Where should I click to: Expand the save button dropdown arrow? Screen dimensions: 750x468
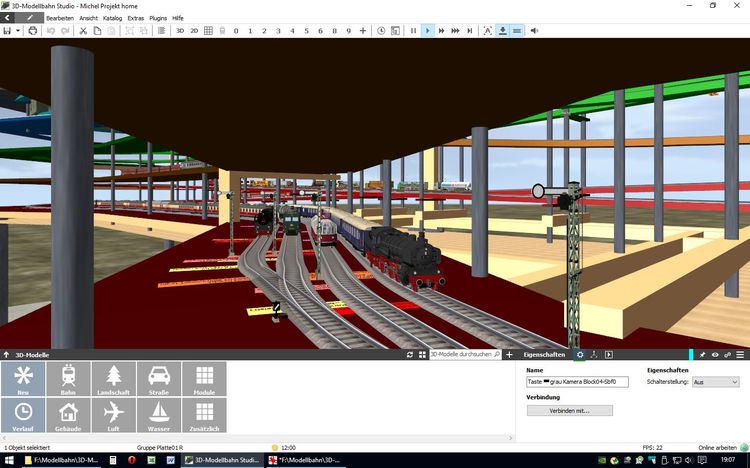click(18, 31)
